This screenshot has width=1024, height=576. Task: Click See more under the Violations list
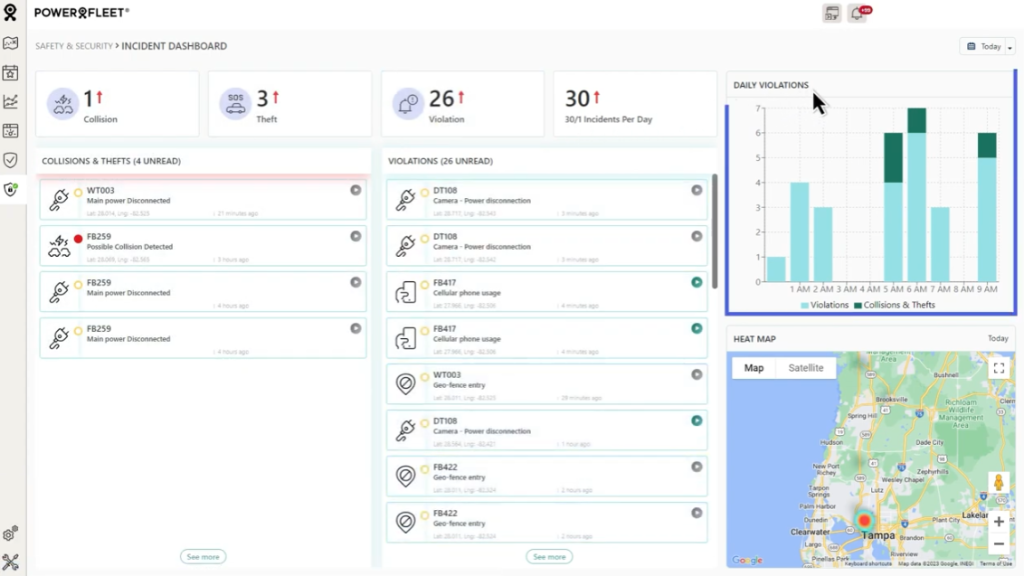(x=548, y=557)
